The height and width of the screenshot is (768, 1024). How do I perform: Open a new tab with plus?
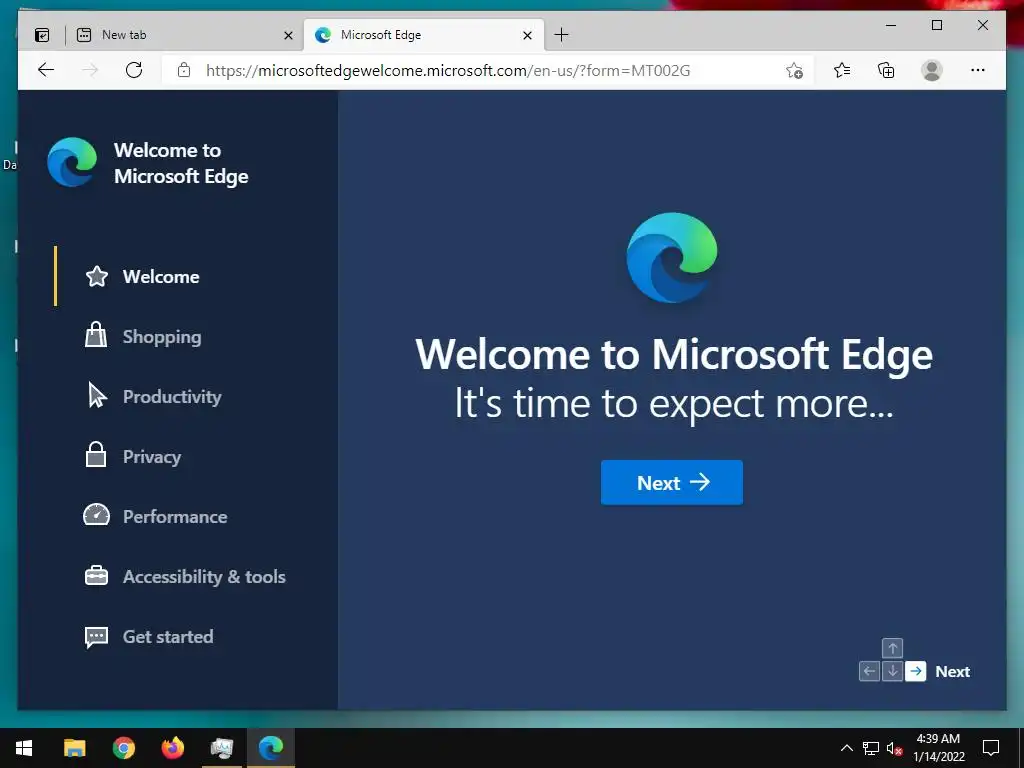(561, 35)
